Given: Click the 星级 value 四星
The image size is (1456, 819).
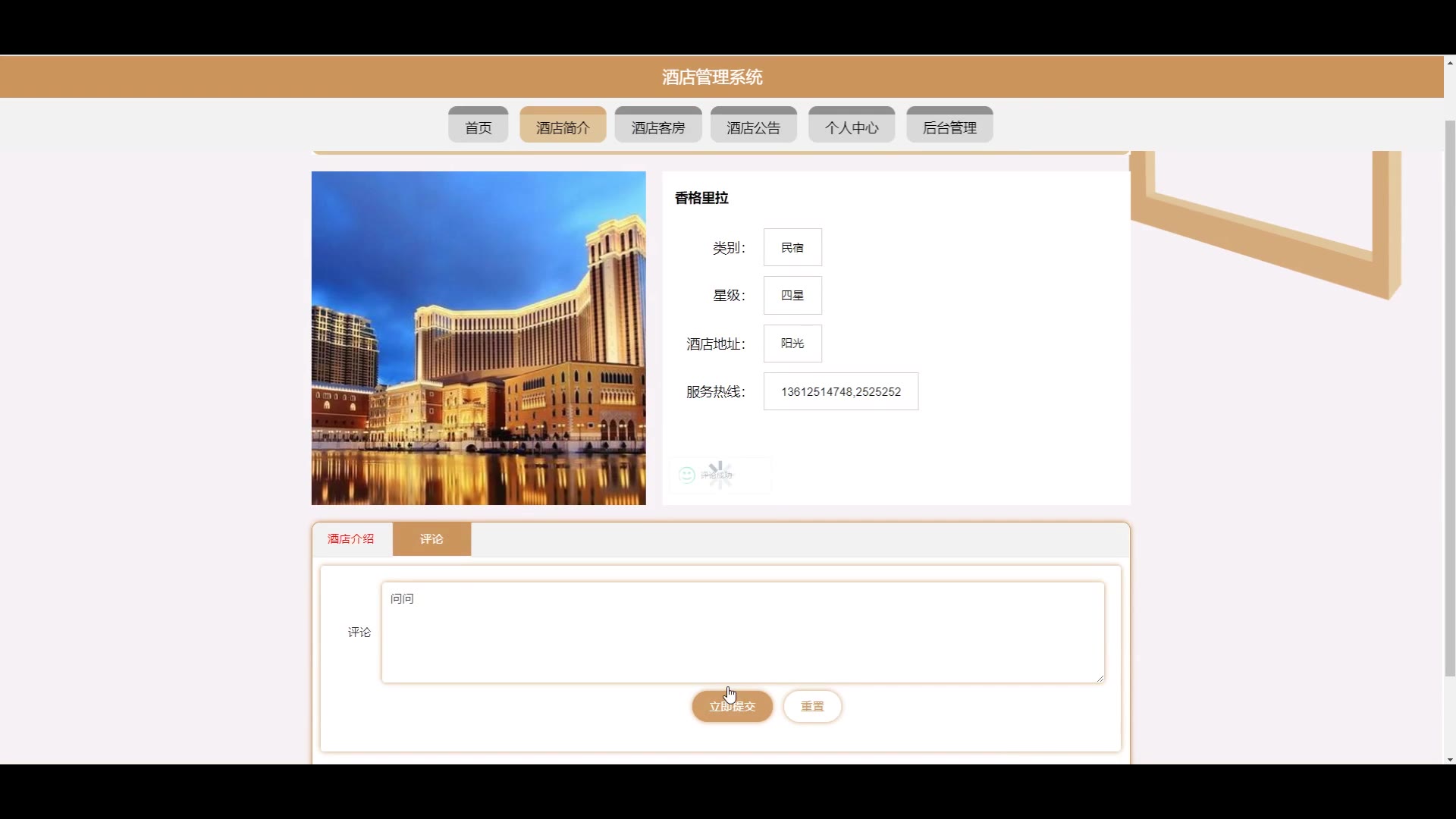Looking at the screenshot, I should (x=792, y=295).
